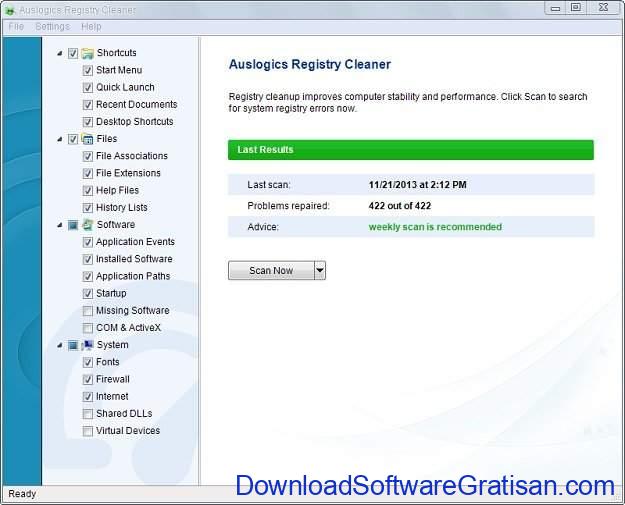Open the Help menu

point(91,27)
